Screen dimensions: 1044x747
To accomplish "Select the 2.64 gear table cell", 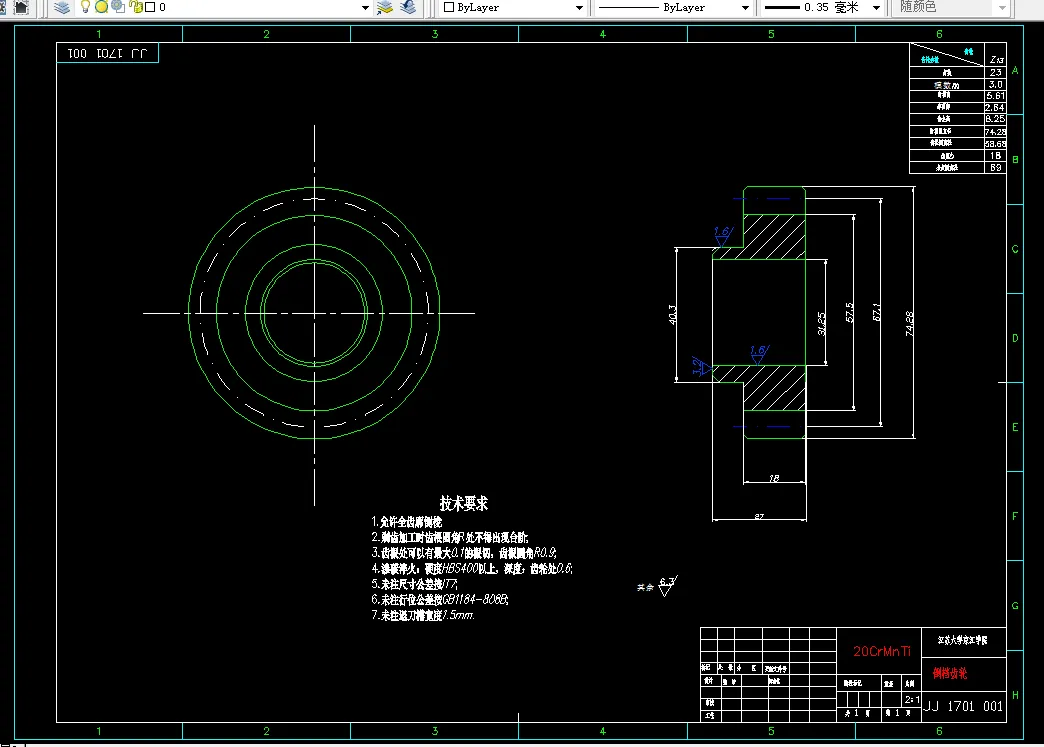I will [x=995, y=107].
